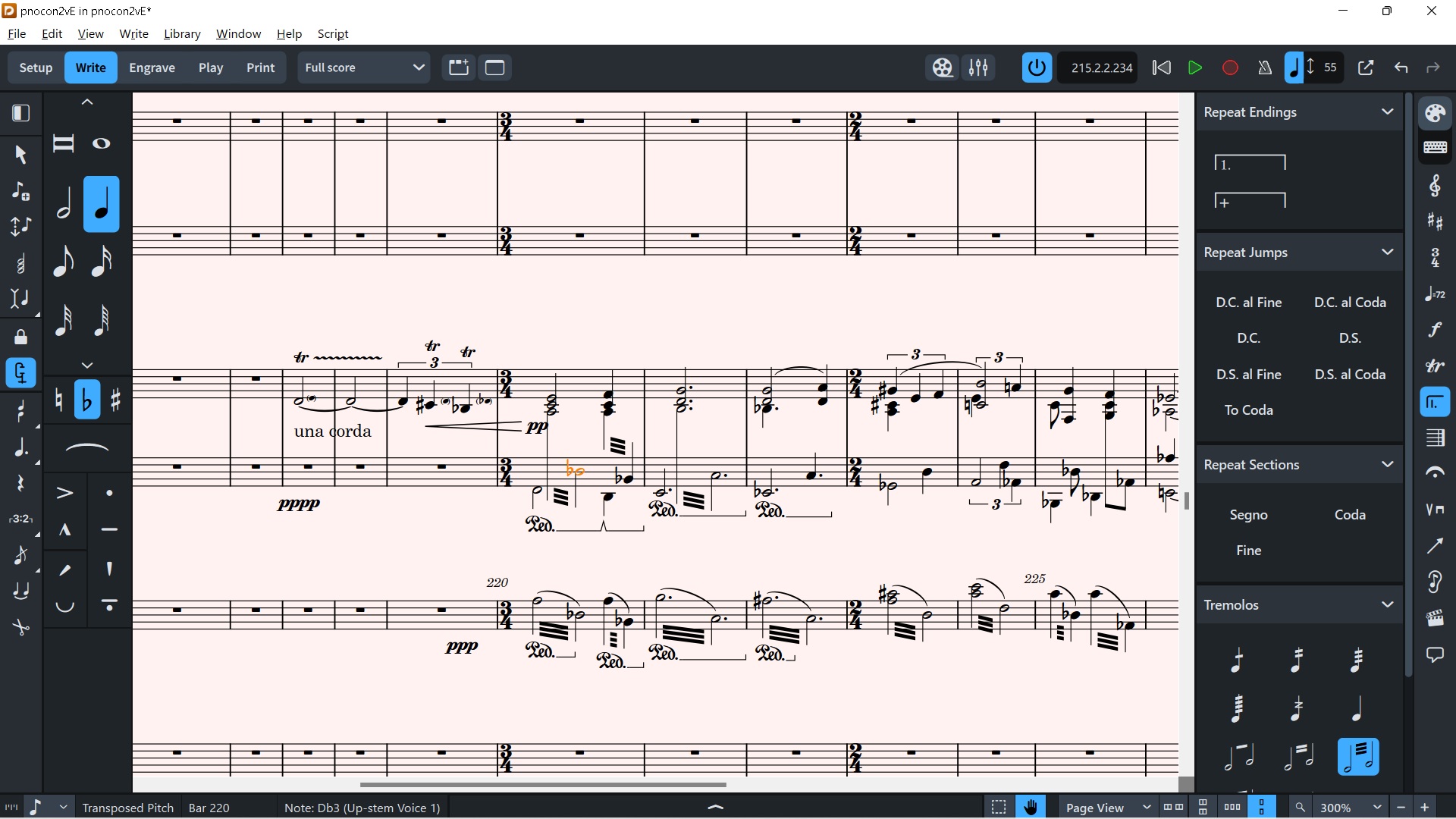Select the eighth note duration
This screenshot has height=819, width=1456.
(x=64, y=262)
